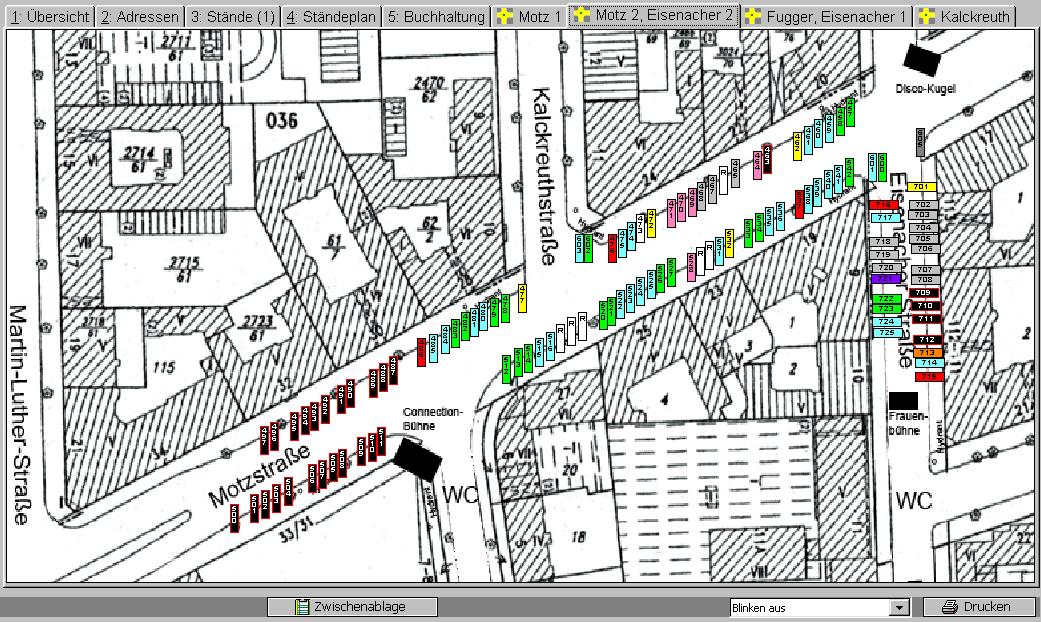1041x622 pixels.
Task: Select yellow stand 701 on the map
Action: click(923, 187)
